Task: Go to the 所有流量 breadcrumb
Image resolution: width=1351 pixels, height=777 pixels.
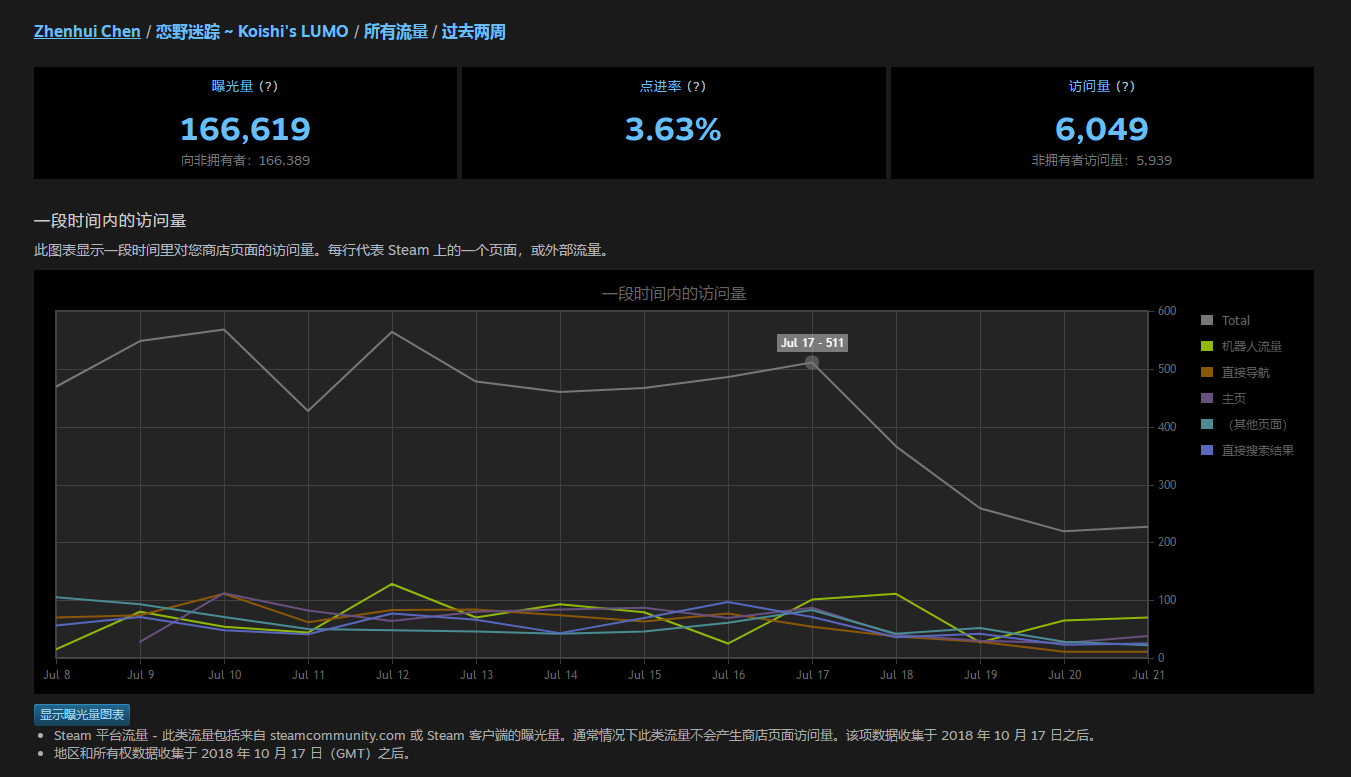Action: (x=395, y=32)
